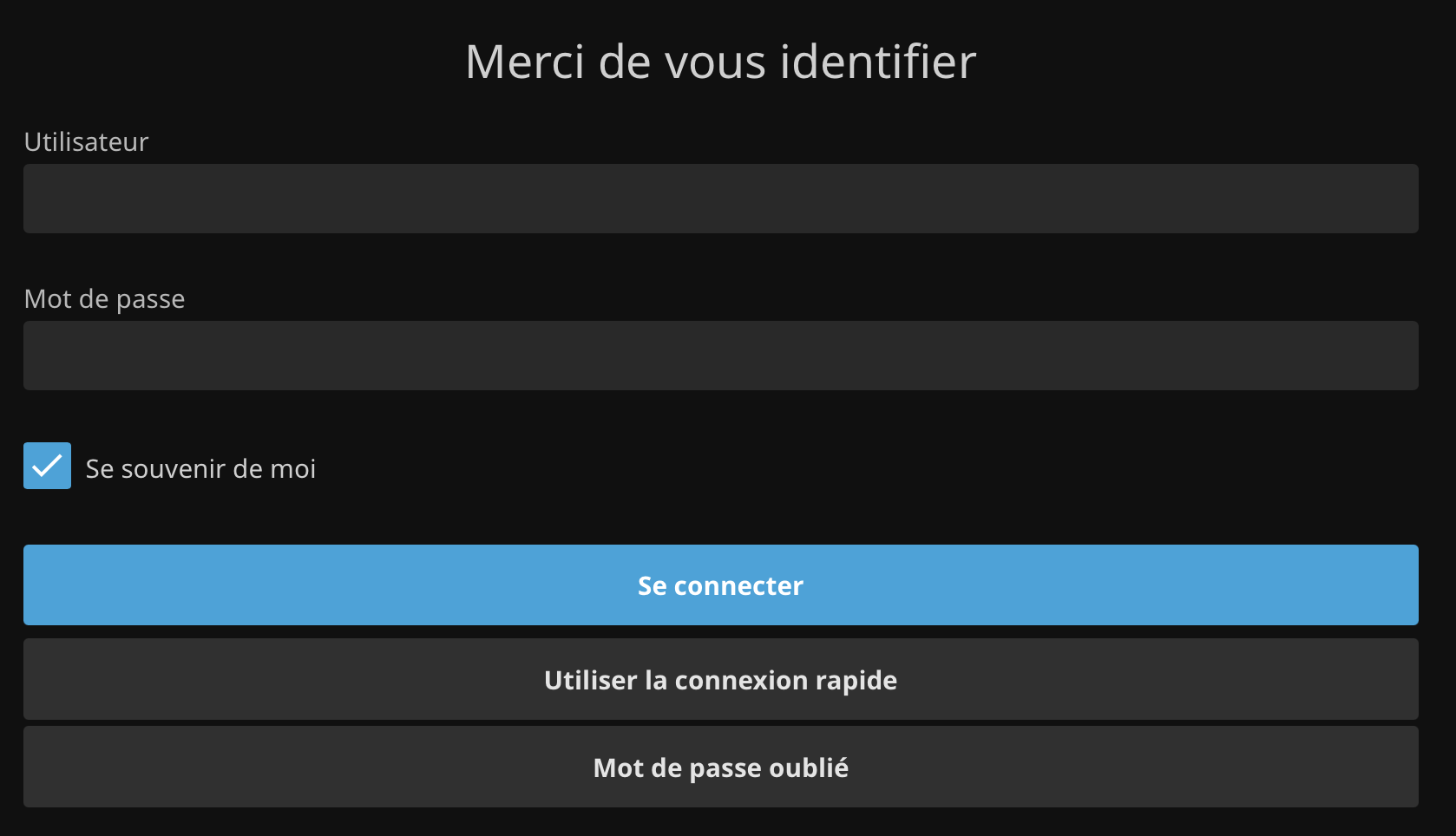Viewport: 1456px width, 836px height.
Task: Click the "Merci de vous identifier" heading
Action: [x=720, y=62]
